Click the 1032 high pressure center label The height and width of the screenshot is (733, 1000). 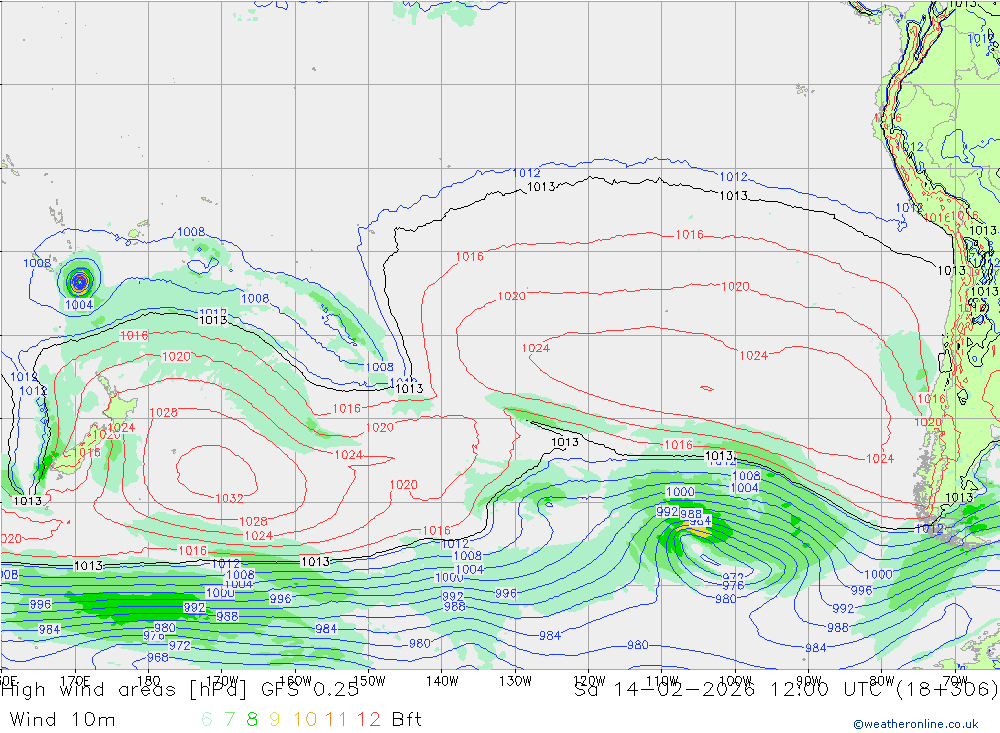click(x=230, y=498)
